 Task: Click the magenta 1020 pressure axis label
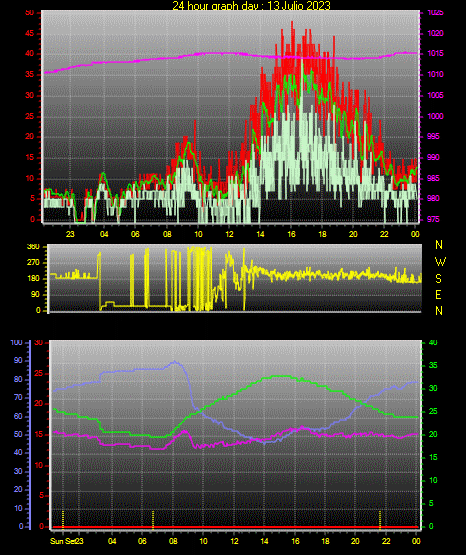pyautogui.click(x=435, y=33)
